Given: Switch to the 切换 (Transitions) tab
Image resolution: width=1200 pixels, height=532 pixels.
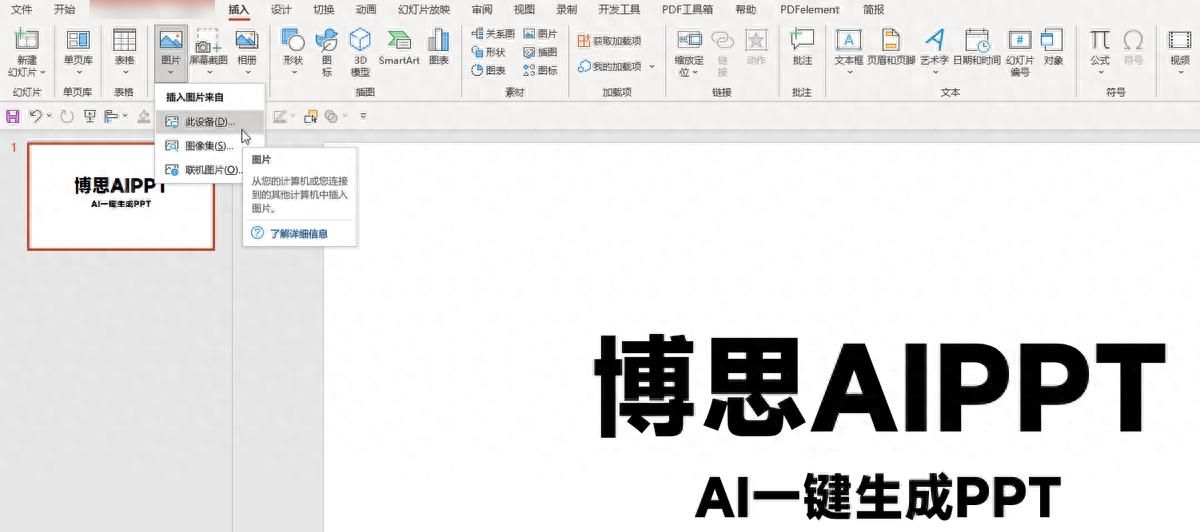Looking at the screenshot, I should pos(324,9).
